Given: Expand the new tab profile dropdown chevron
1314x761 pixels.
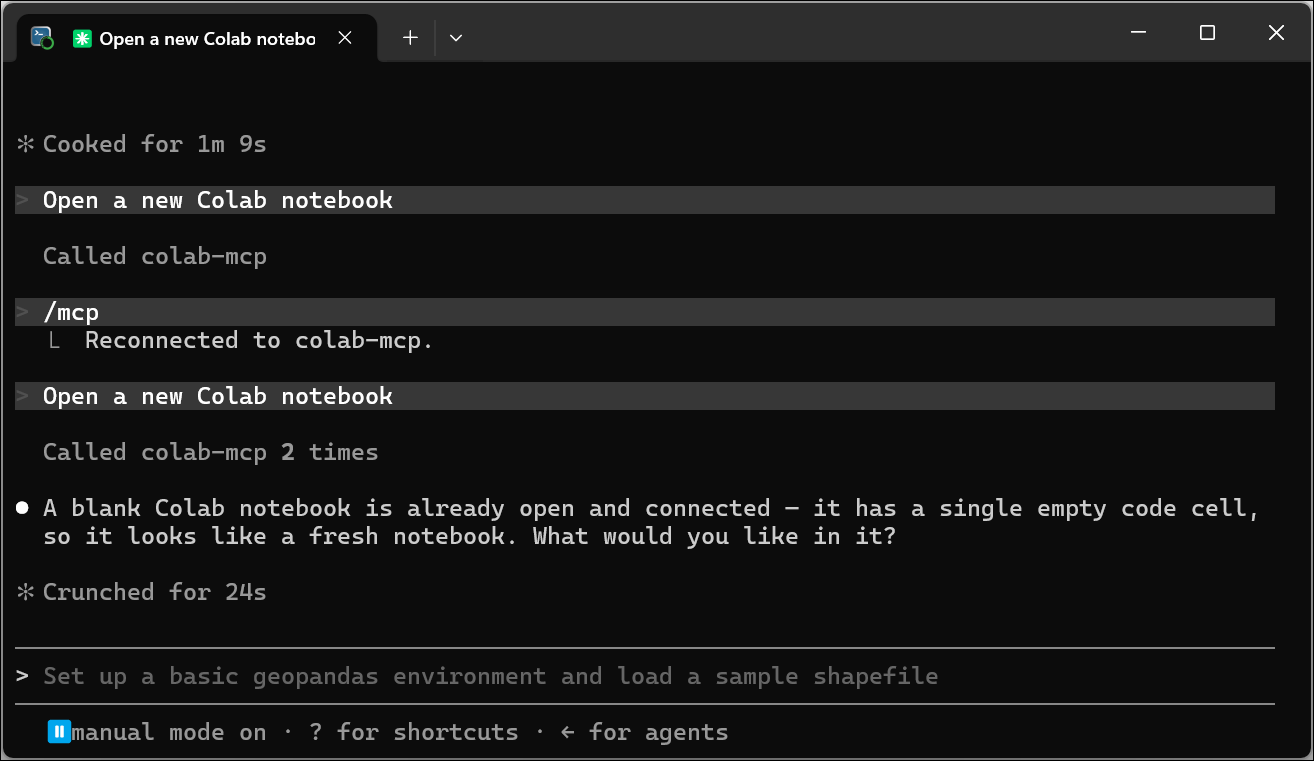Looking at the screenshot, I should [456, 38].
